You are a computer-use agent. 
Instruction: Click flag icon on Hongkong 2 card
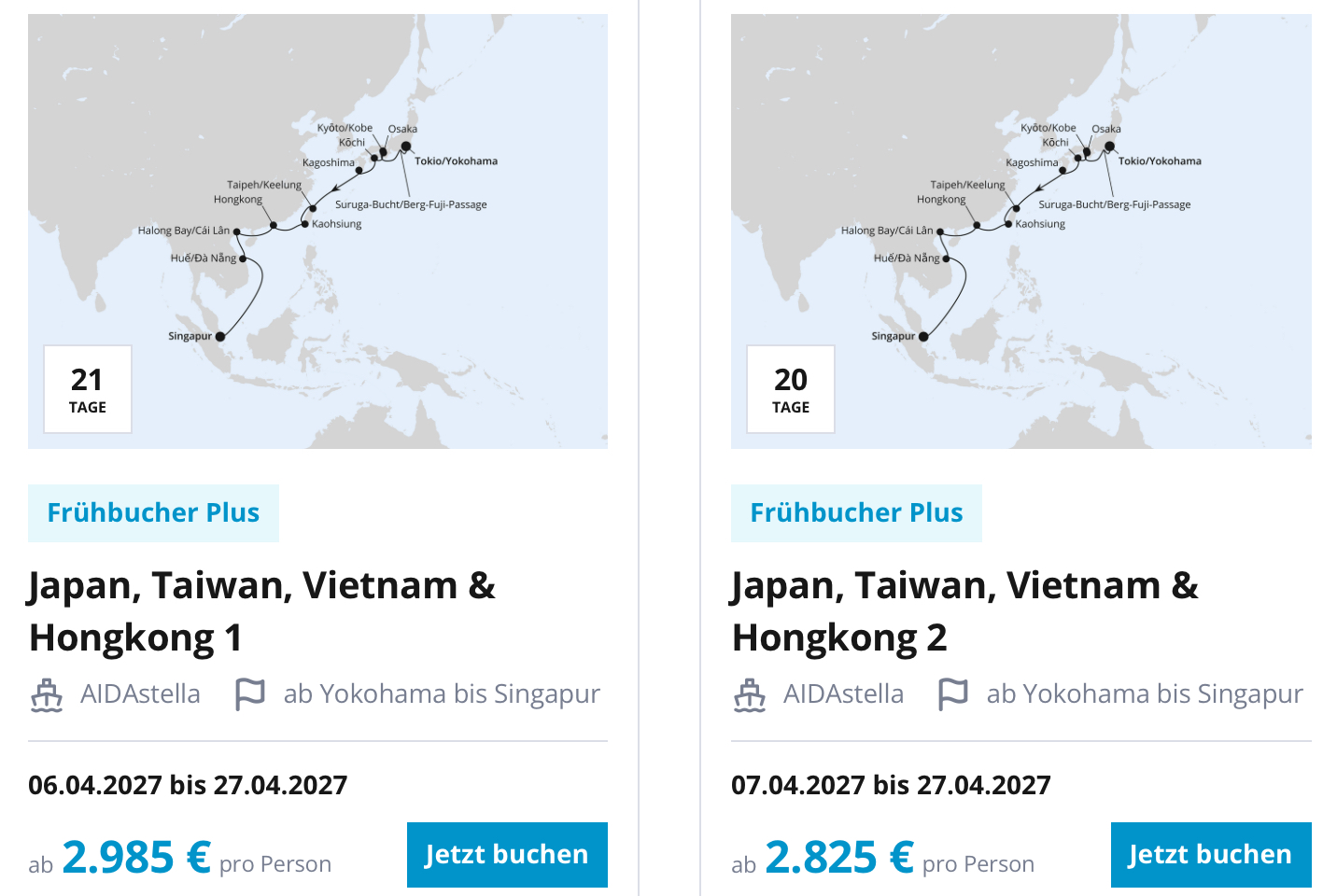952,694
